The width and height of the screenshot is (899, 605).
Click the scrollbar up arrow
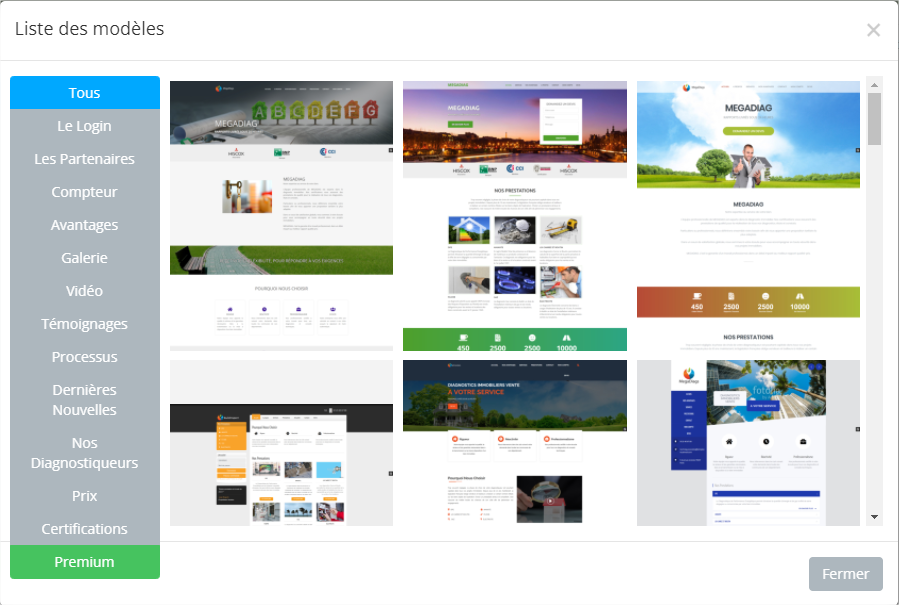(x=874, y=85)
